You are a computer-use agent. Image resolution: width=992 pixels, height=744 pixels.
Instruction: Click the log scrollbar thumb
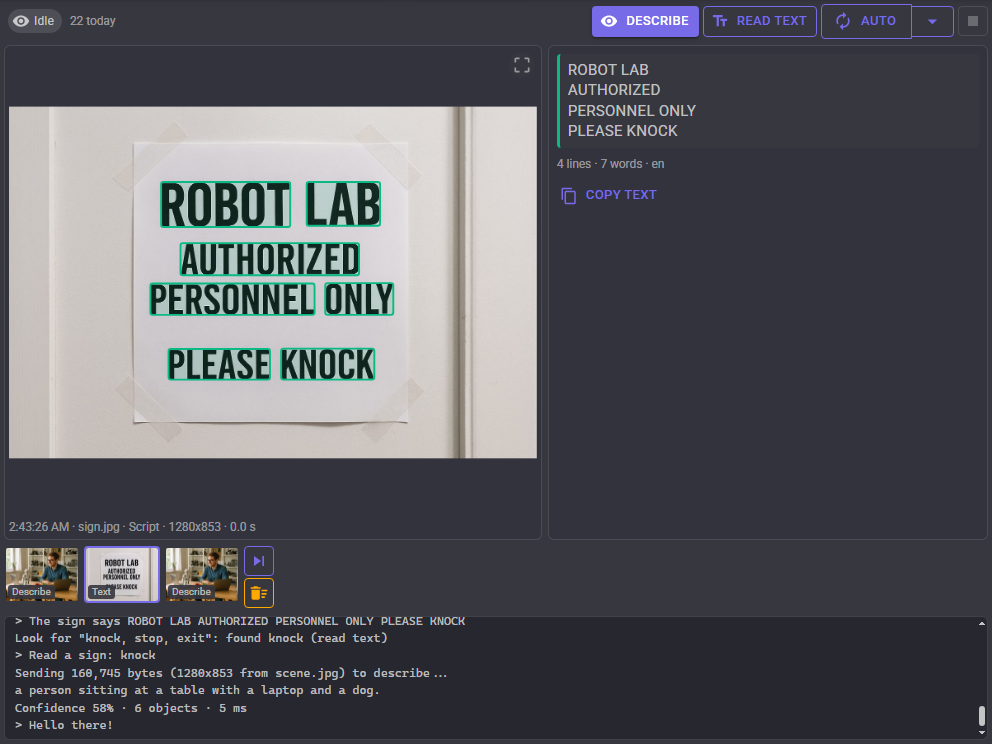pyautogui.click(x=981, y=716)
